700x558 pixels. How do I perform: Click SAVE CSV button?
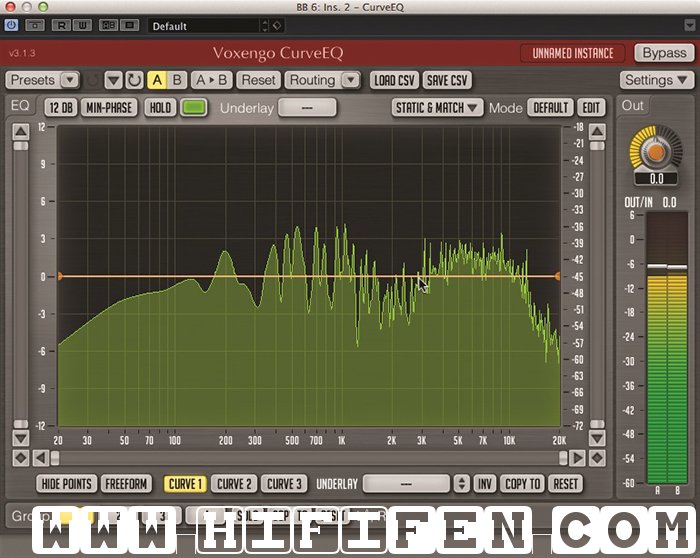[447, 80]
